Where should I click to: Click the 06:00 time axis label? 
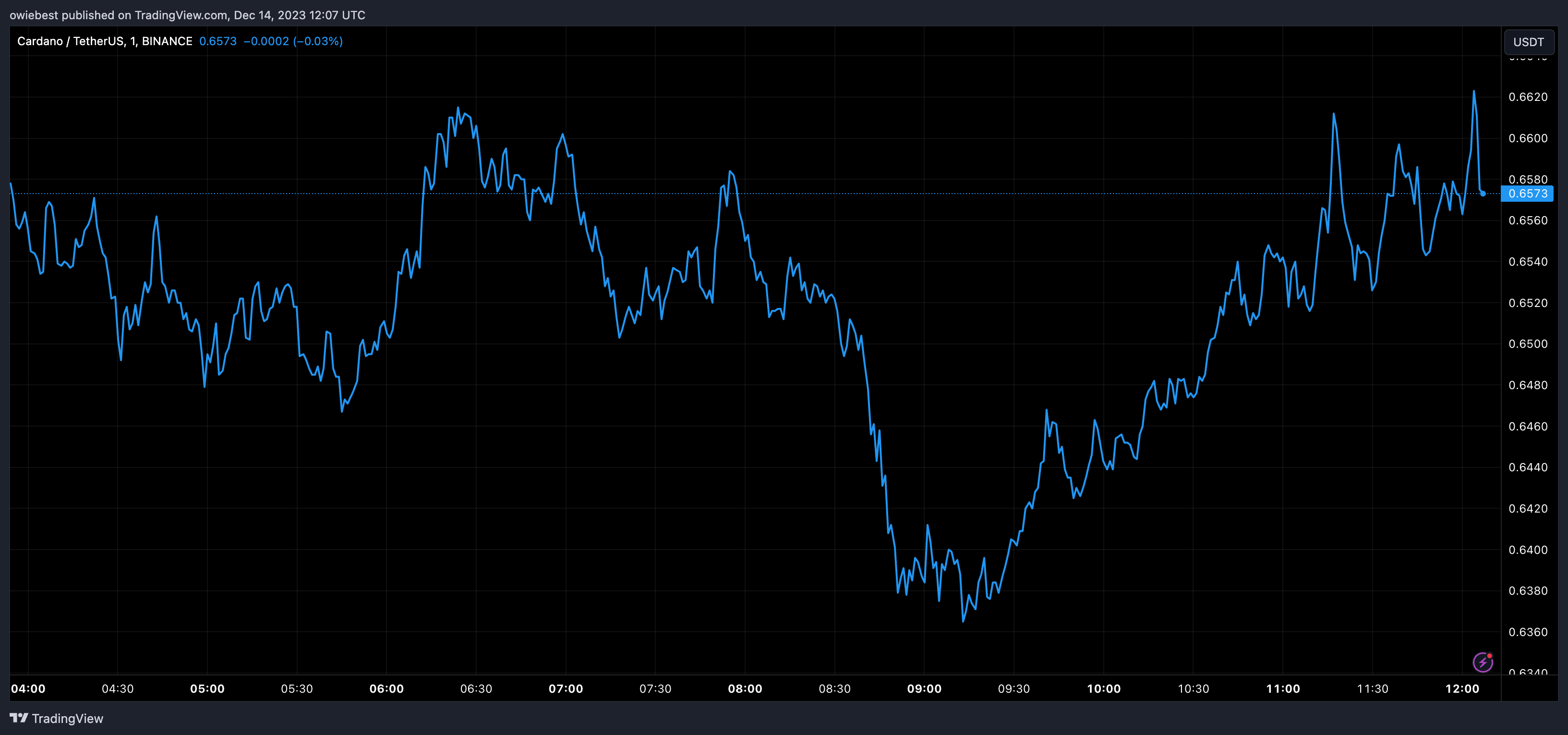[x=386, y=689]
